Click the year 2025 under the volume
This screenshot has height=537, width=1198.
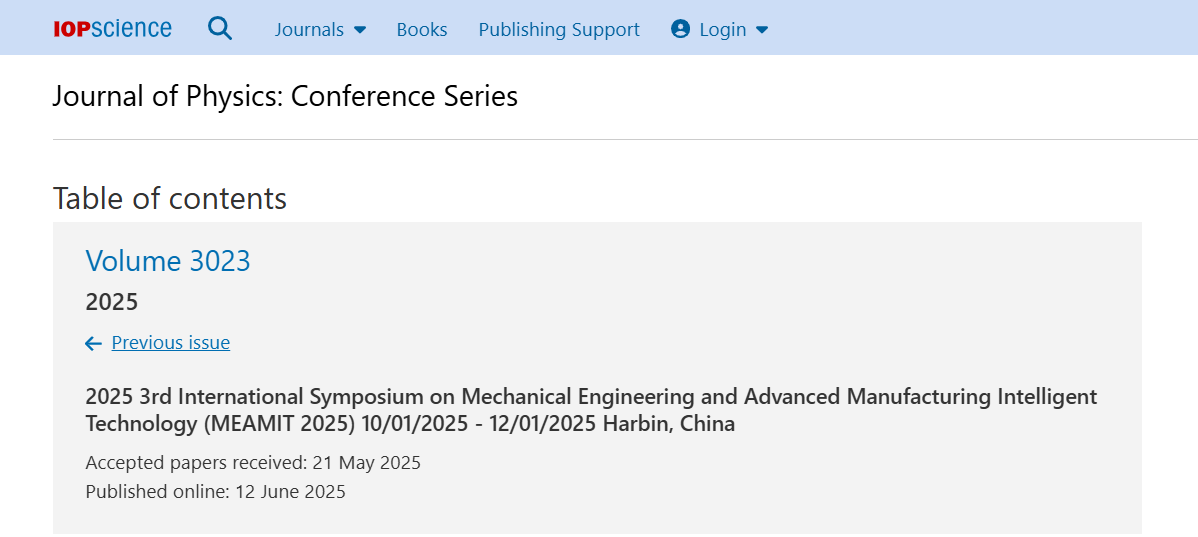112,302
